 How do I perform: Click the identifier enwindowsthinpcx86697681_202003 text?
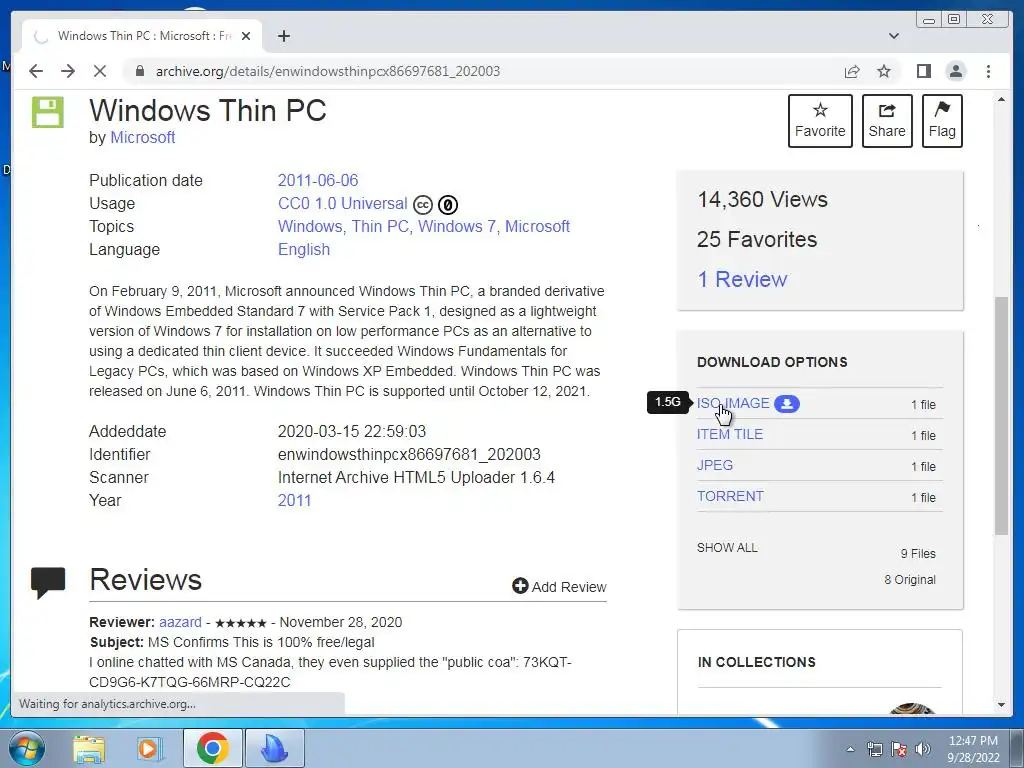[409, 455]
